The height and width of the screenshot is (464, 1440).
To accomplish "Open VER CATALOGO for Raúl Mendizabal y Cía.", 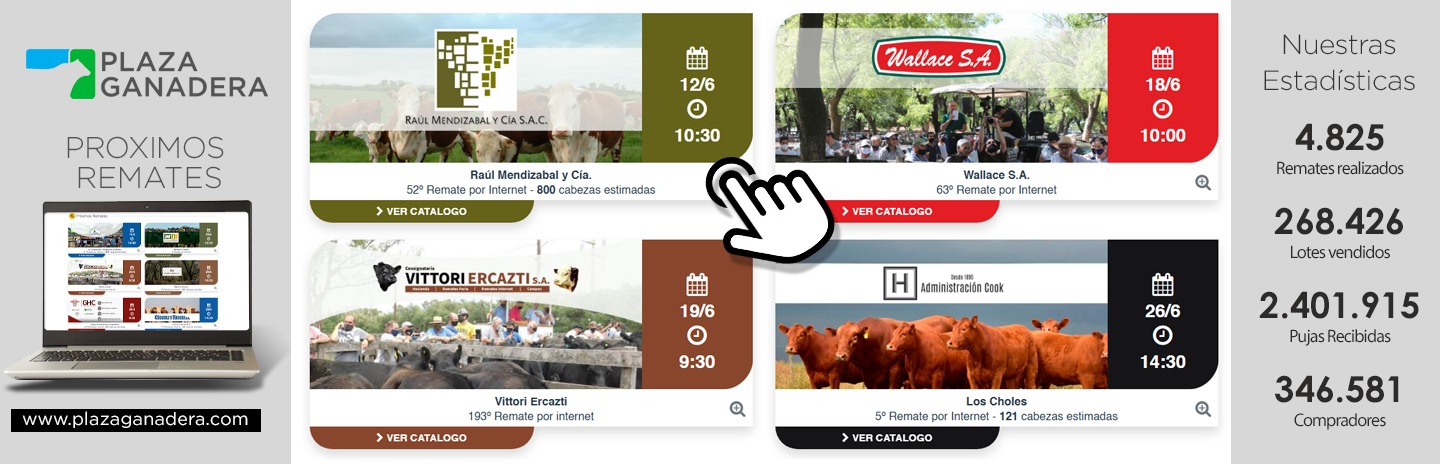I will [421, 211].
